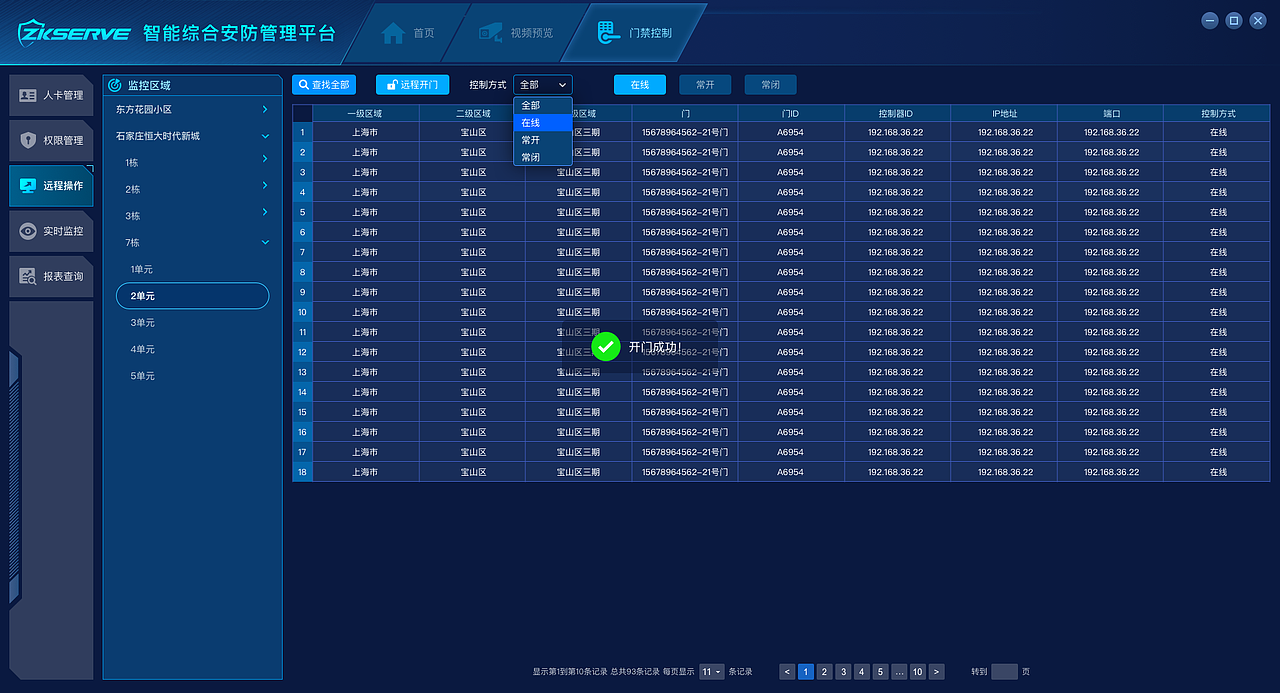Screen dimensions: 1280x693
Task: Click the camera icon in 视频预览 tab
Action: pyautogui.click(x=490, y=33)
